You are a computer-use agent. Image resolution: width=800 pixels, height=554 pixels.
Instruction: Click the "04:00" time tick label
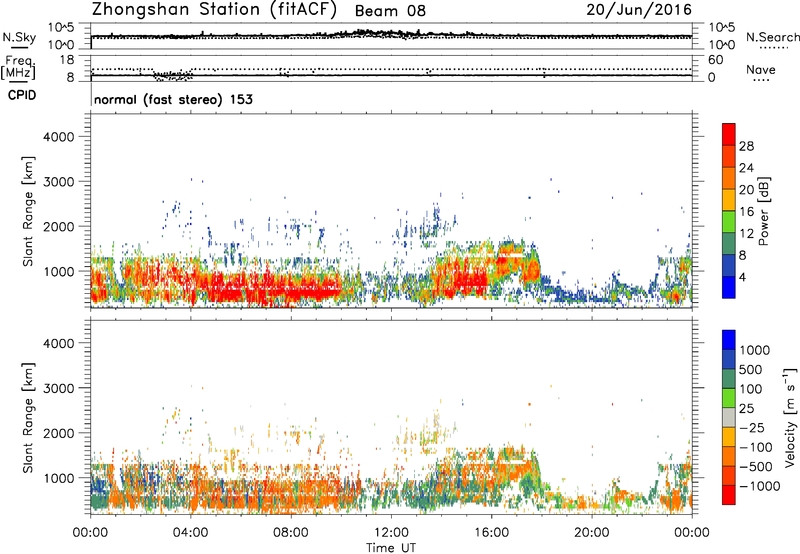pyautogui.click(x=191, y=533)
